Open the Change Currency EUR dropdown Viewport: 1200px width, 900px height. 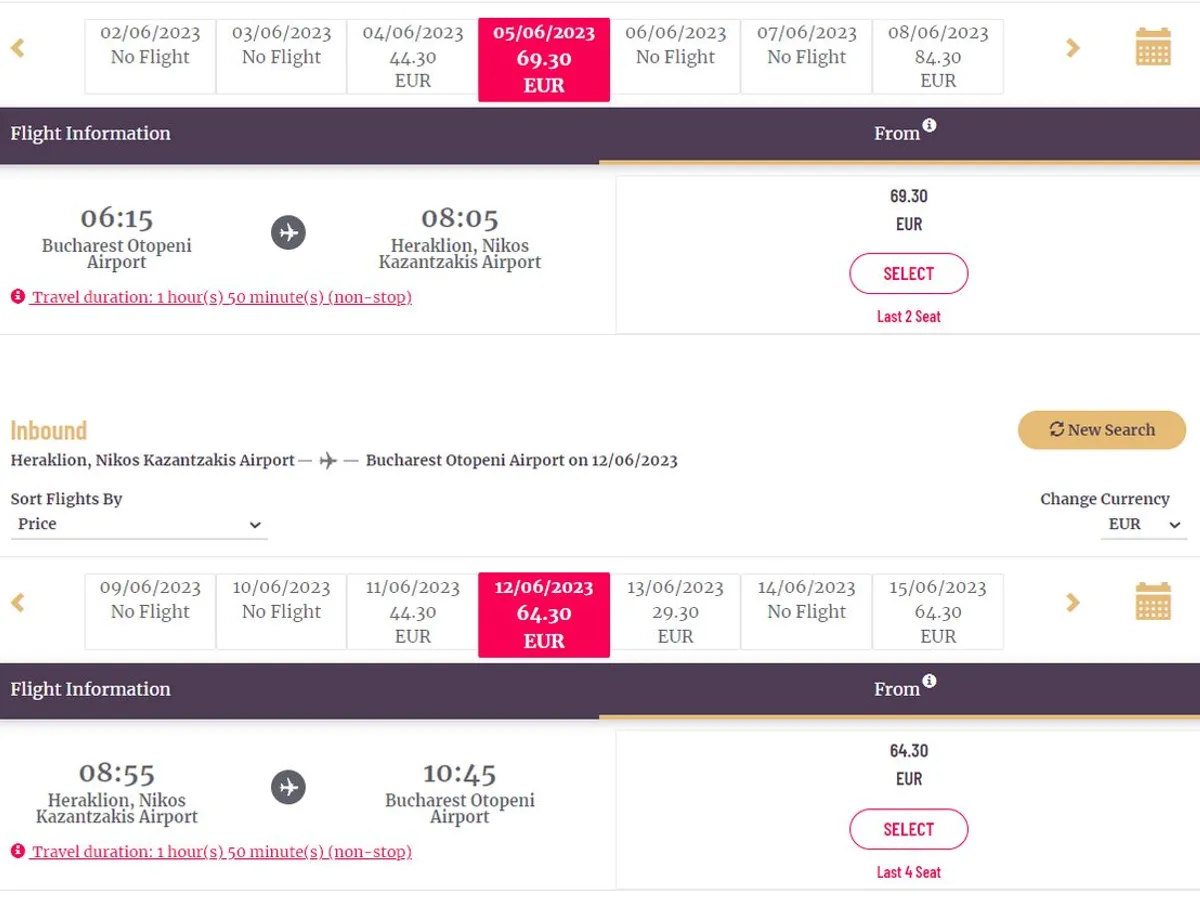tap(1143, 524)
